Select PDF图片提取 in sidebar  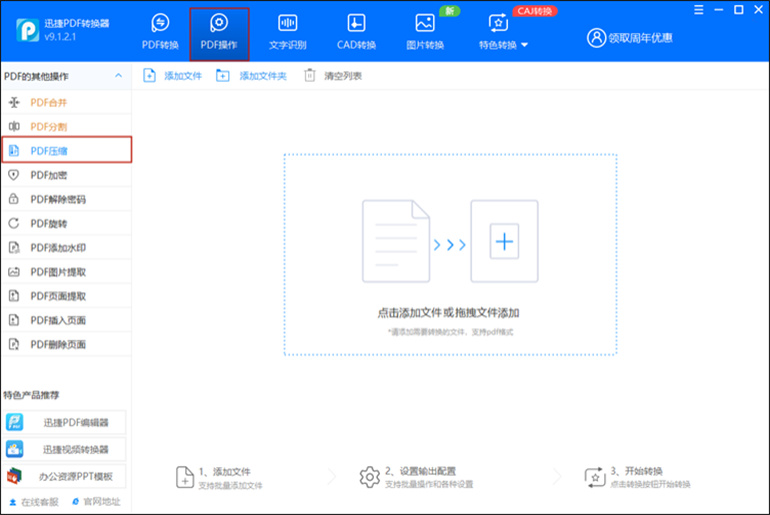tap(66, 271)
